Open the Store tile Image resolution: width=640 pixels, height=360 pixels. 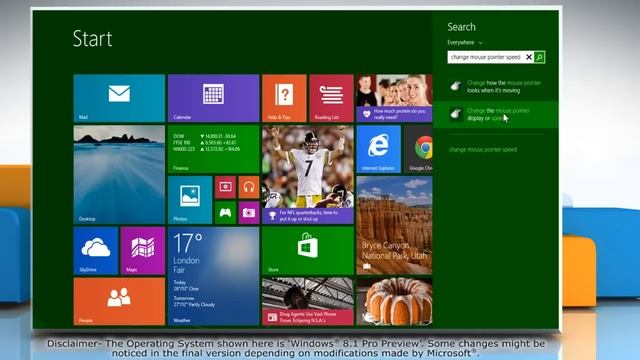(308, 251)
